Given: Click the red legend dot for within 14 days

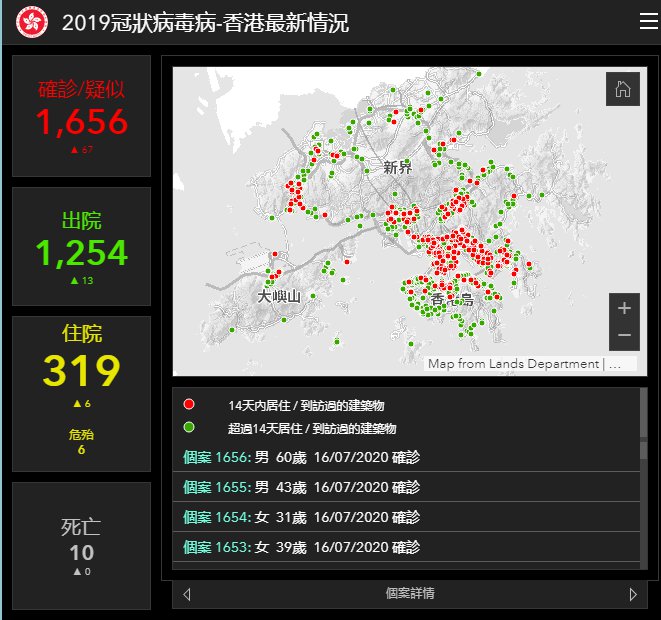Looking at the screenshot, I should (x=189, y=404).
